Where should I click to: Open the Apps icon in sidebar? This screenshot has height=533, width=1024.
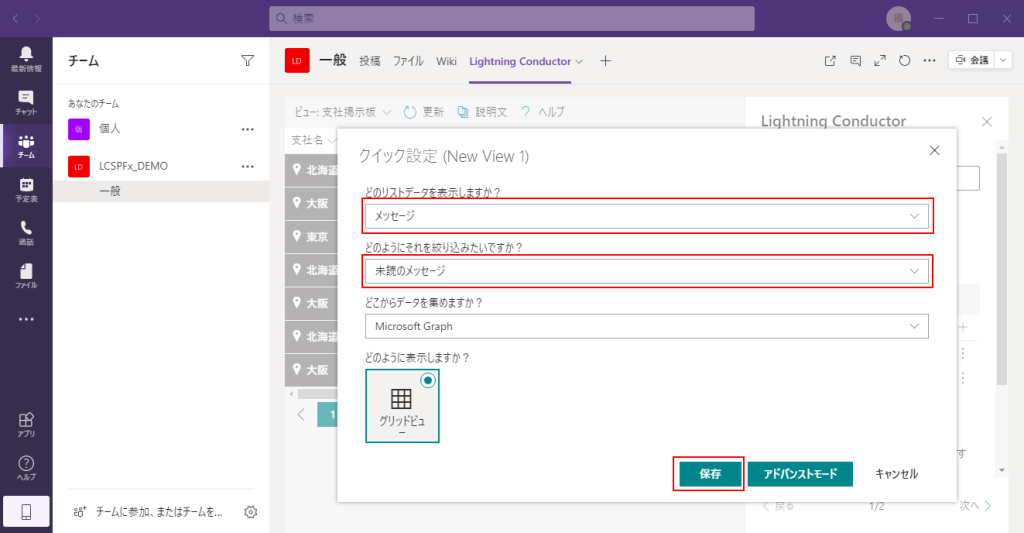pyautogui.click(x=26, y=424)
